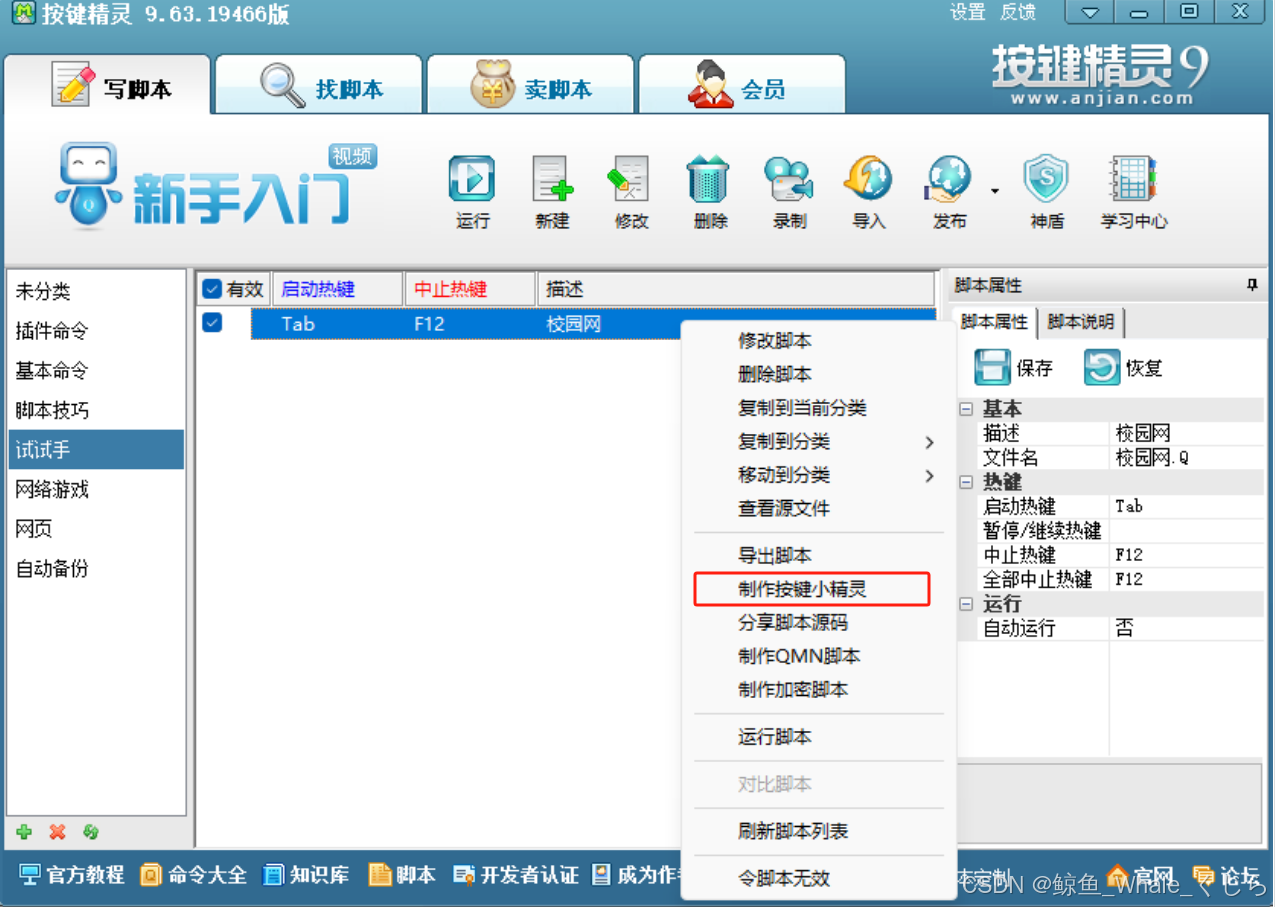
Task: Switch to the 脚本说明 tab
Action: click(x=1080, y=322)
